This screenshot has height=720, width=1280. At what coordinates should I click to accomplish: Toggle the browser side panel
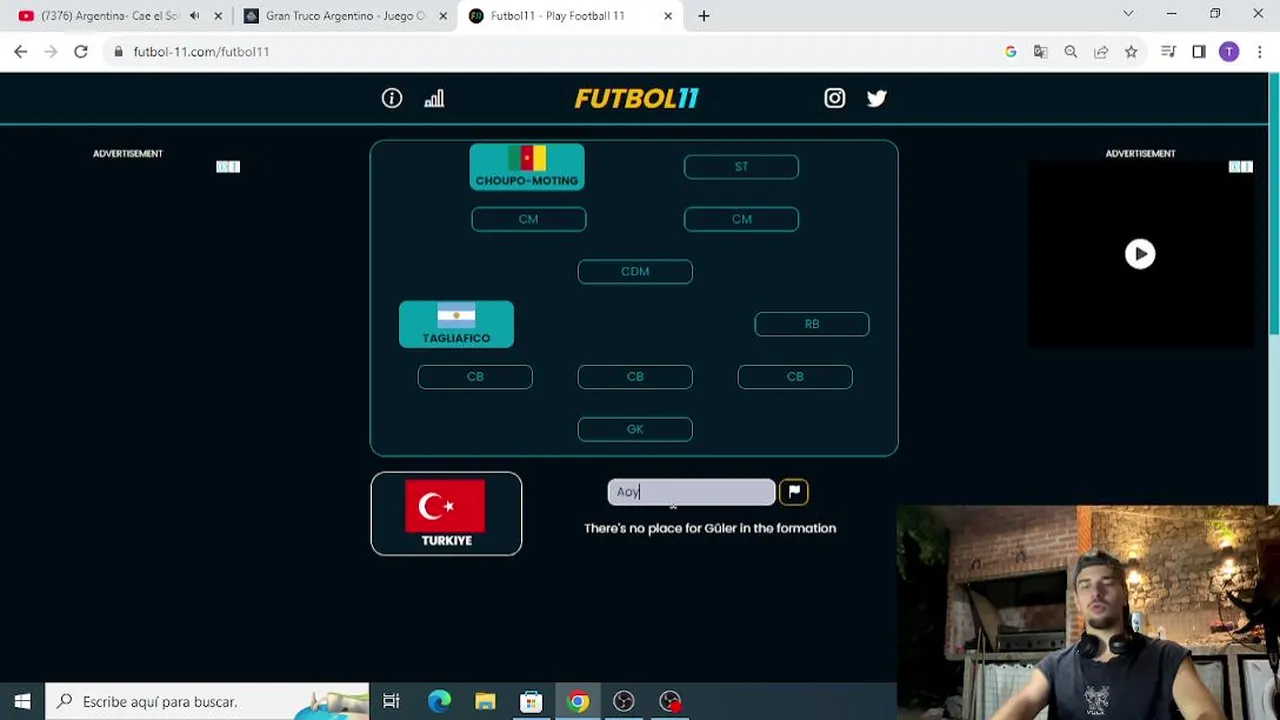(x=1199, y=52)
